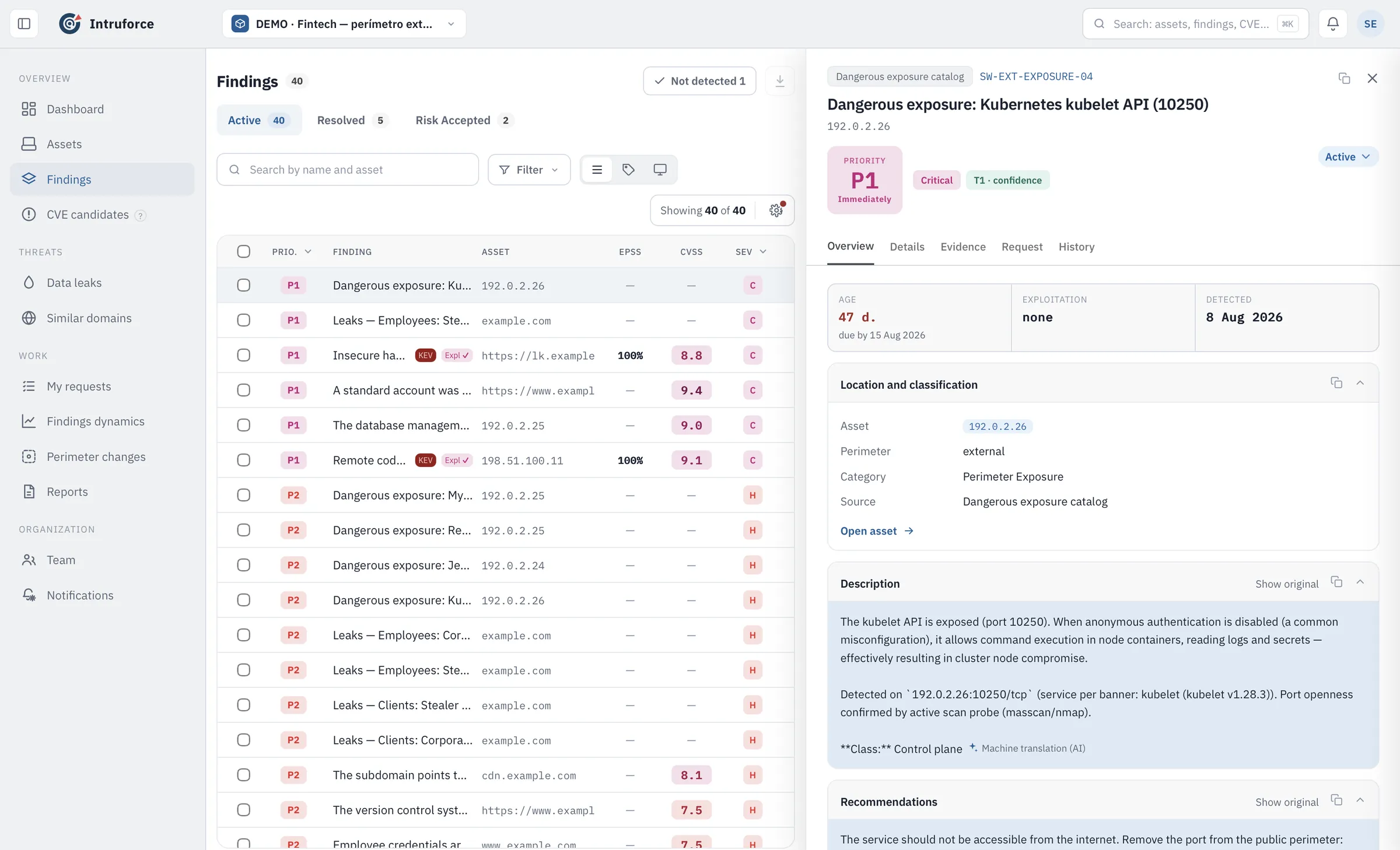The image size is (1400, 850).
Task: Open Data leaks in sidebar
Action: coord(102,283)
